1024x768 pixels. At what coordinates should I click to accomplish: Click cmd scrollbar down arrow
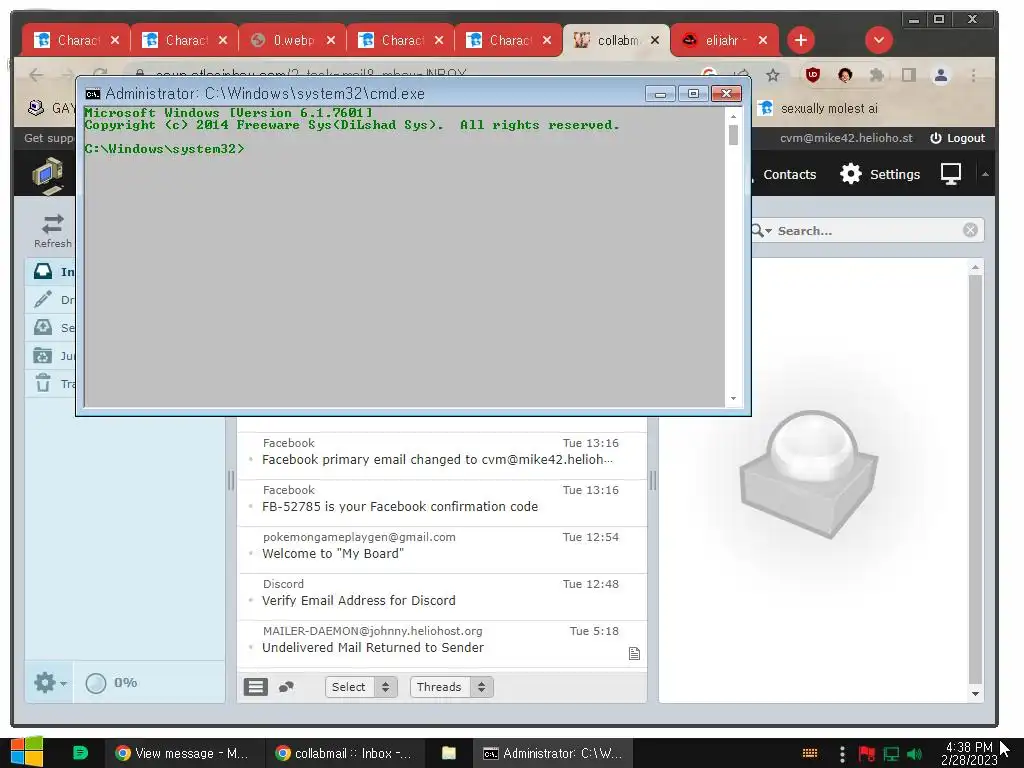pos(733,398)
